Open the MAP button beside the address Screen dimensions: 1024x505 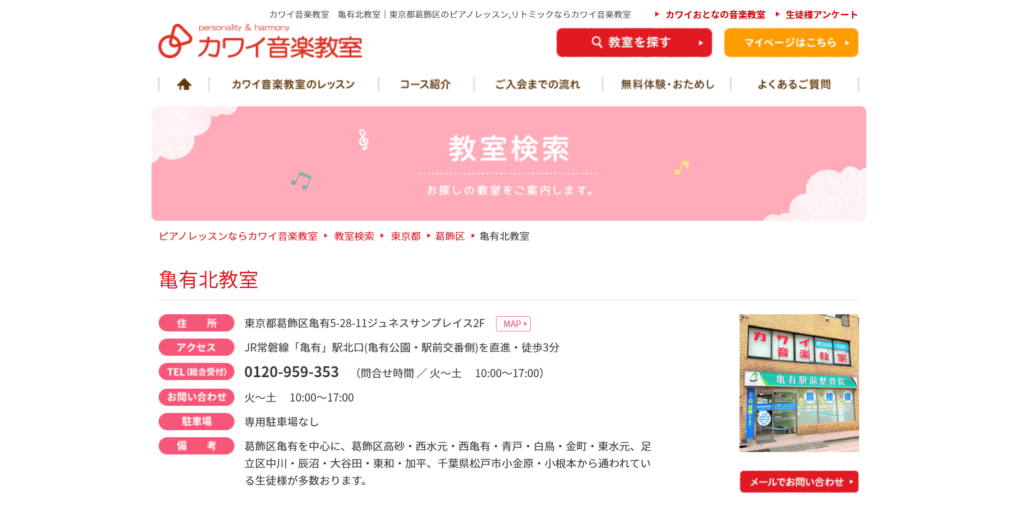coord(513,323)
